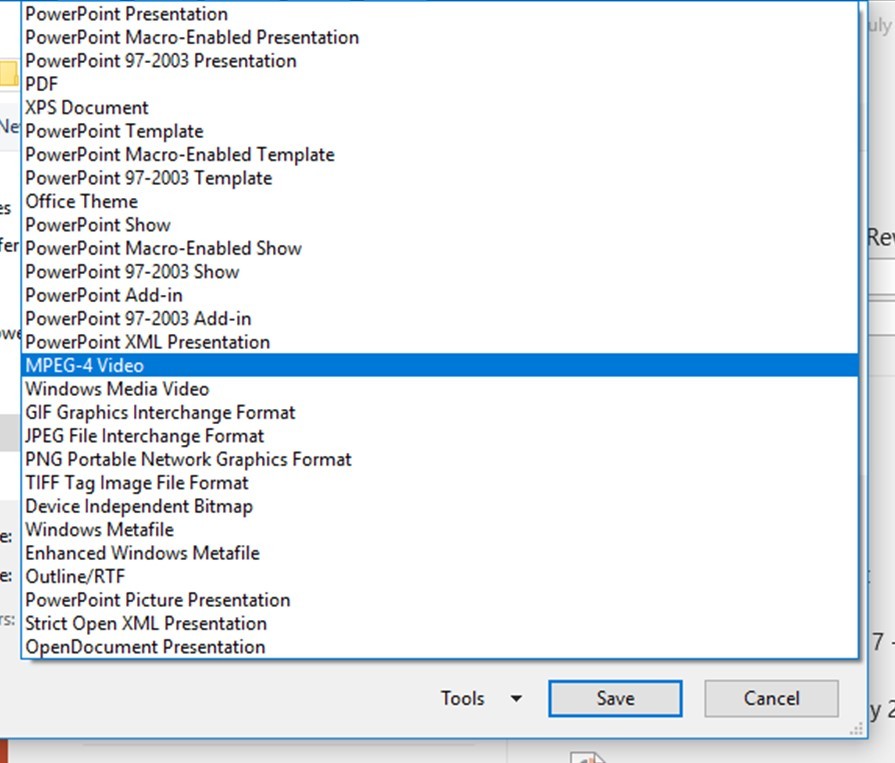Pick PowerPoint 97-2003 Show
895x763 pixels.
(x=440, y=271)
